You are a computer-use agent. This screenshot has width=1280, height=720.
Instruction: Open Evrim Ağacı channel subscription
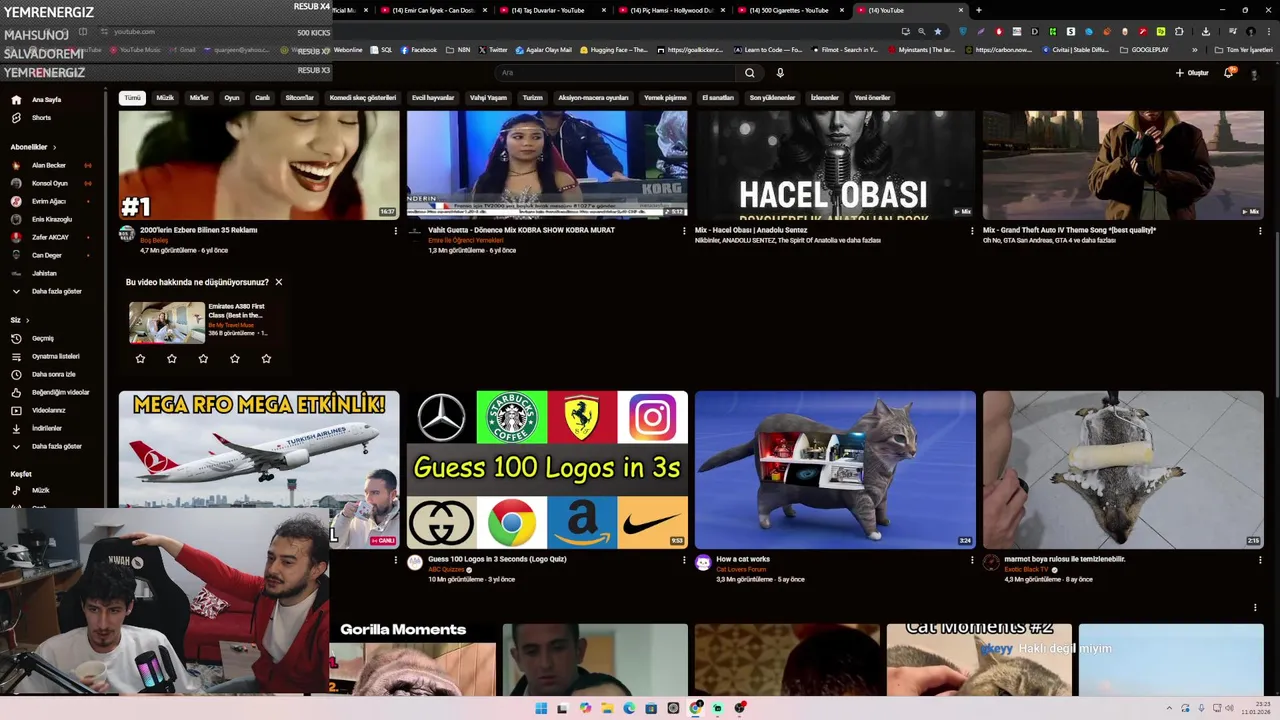pyautogui.click(x=48, y=201)
